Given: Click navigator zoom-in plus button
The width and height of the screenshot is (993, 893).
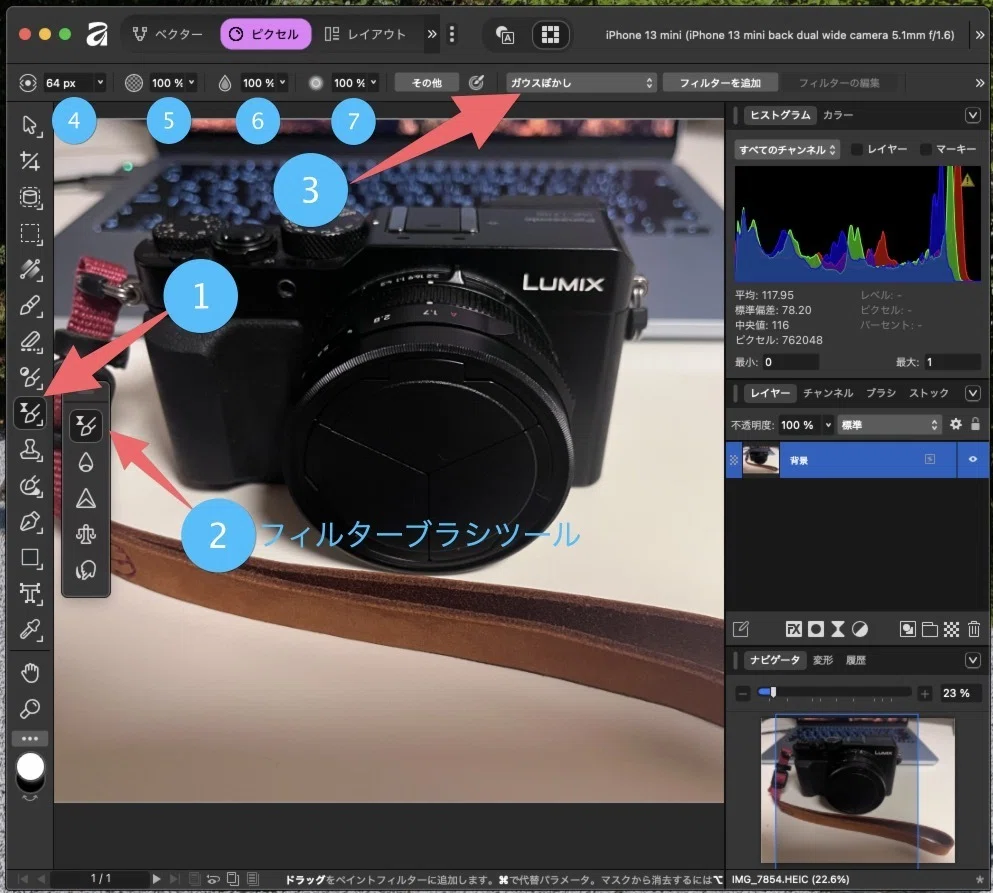Looking at the screenshot, I should pos(925,694).
